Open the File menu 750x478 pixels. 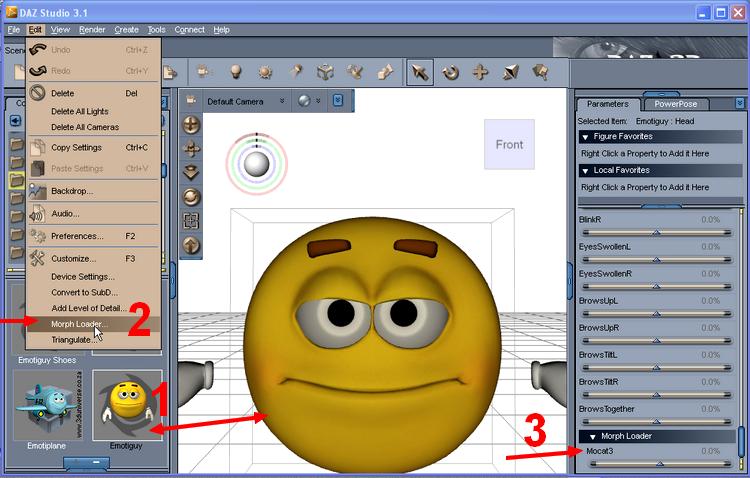tap(13, 30)
